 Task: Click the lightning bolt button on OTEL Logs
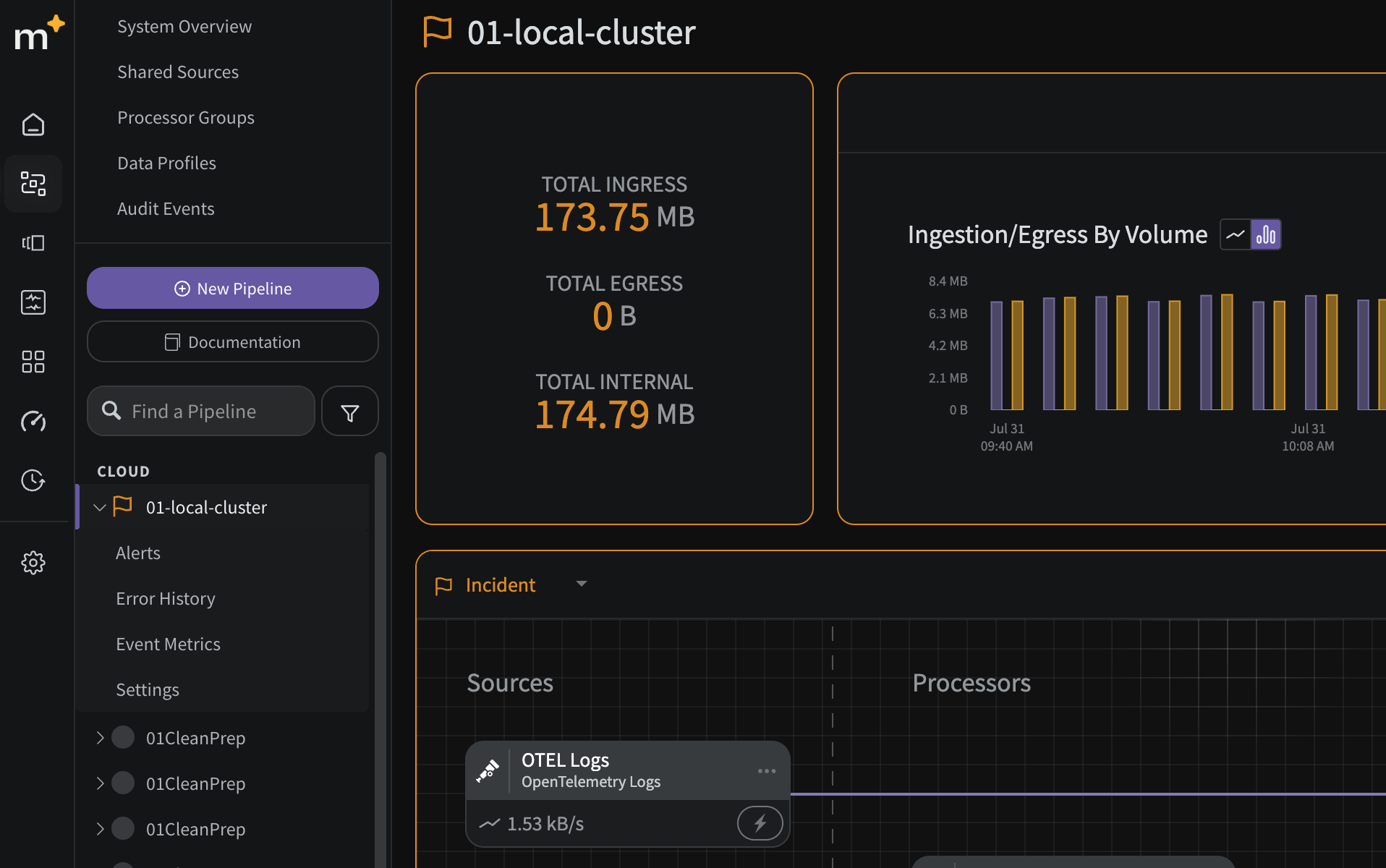[760, 823]
